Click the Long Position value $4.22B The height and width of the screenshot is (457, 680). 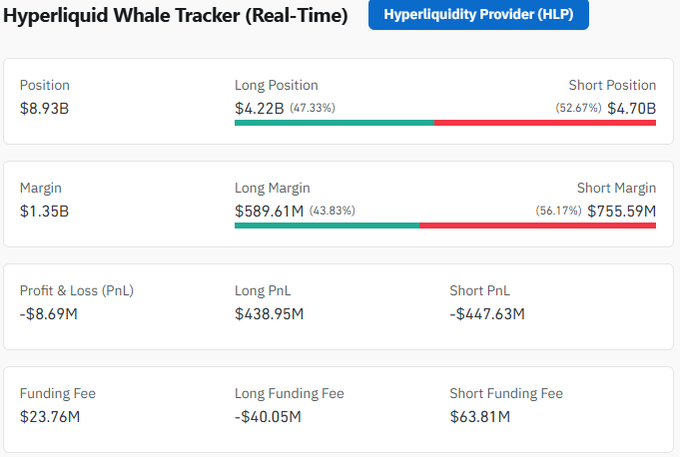259,108
